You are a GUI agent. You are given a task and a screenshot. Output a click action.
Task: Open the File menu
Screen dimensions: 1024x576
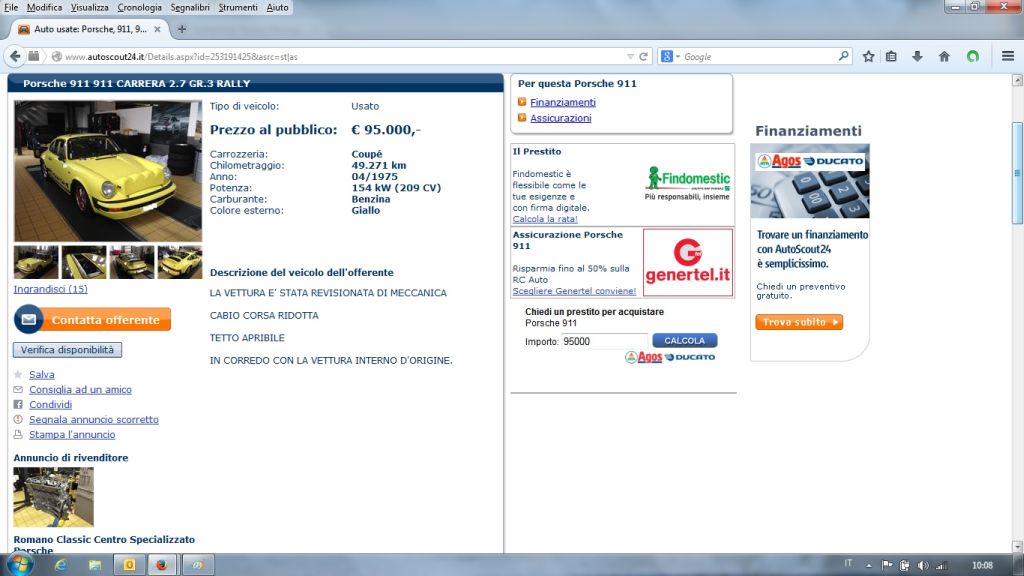(11, 8)
